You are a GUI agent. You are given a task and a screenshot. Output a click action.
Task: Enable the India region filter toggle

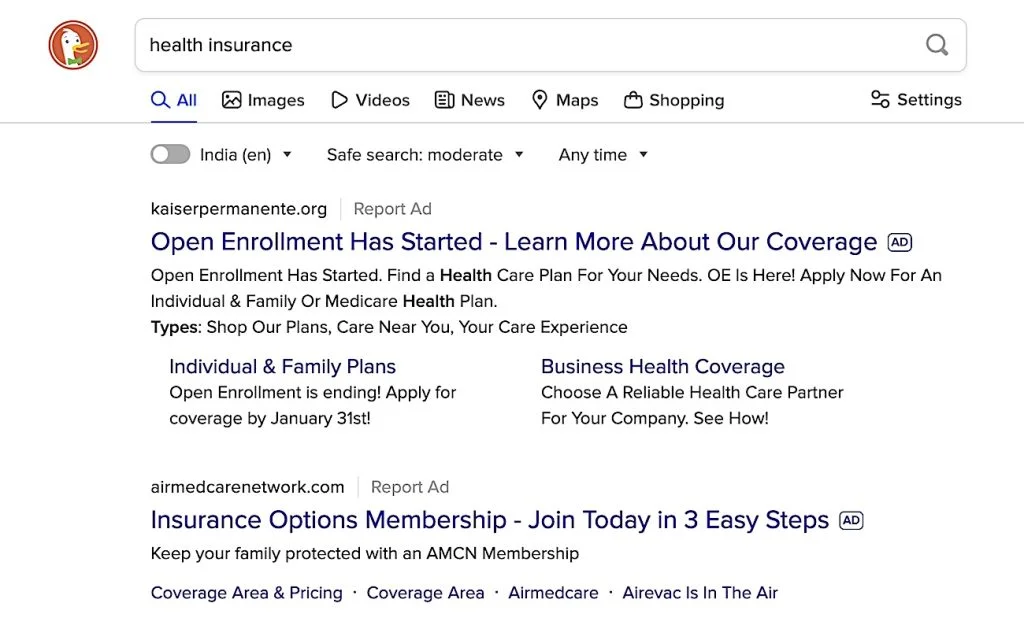coord(170,154)
